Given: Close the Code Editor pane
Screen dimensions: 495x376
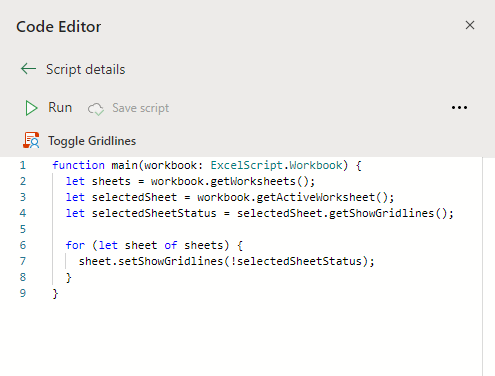Looking at the screenshot, I should pyautogui.click(x=470, y=25).
